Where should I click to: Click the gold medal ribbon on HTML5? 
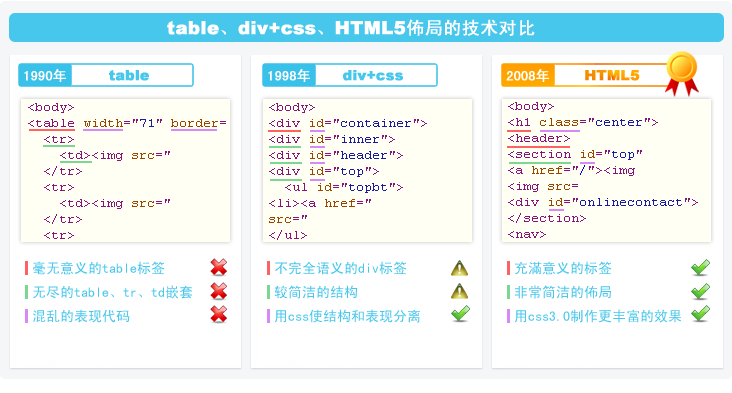pyautogui.click(x=682, y=74)
